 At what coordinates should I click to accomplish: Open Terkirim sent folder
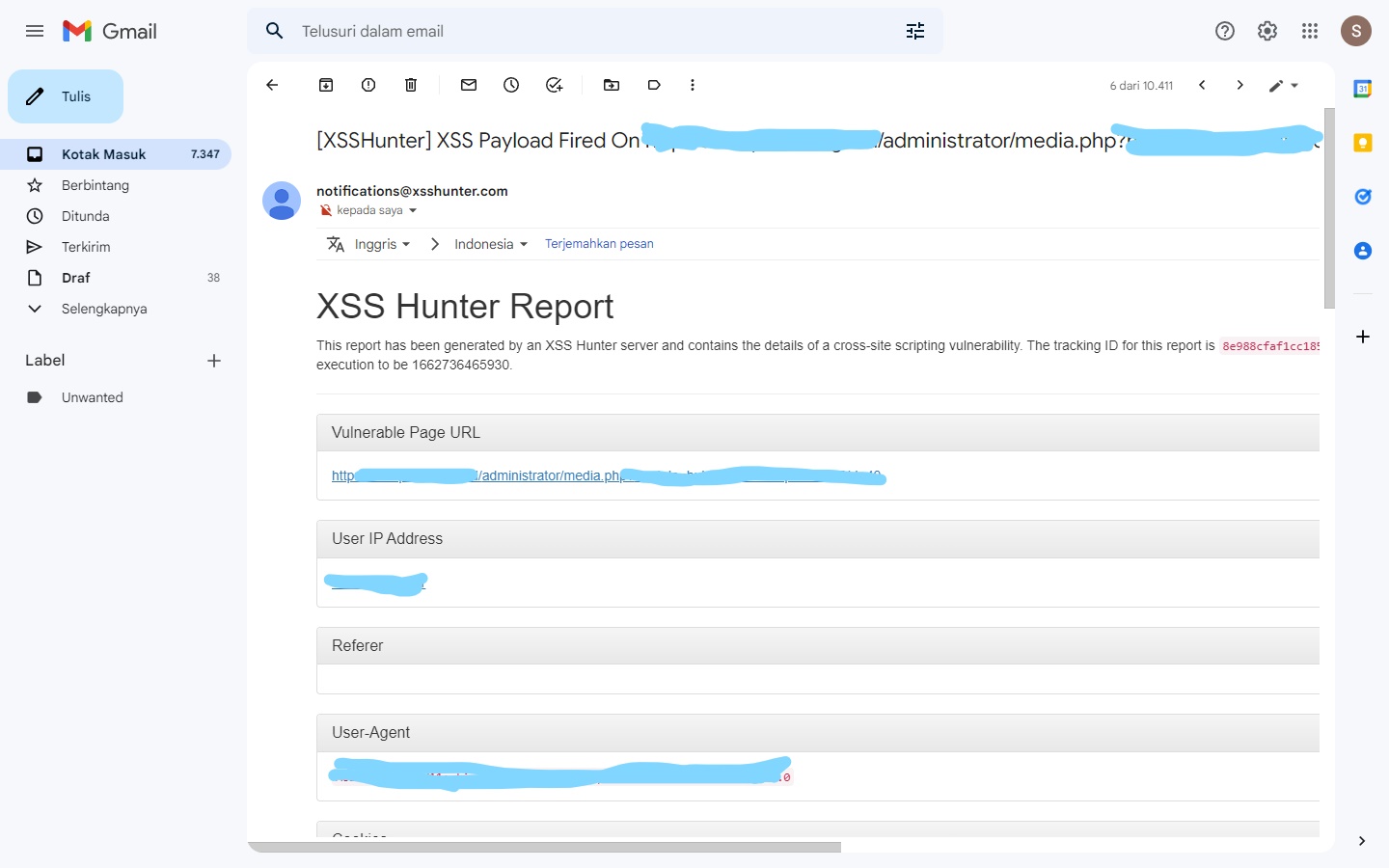pyautogui.click(x=116, y=247)
